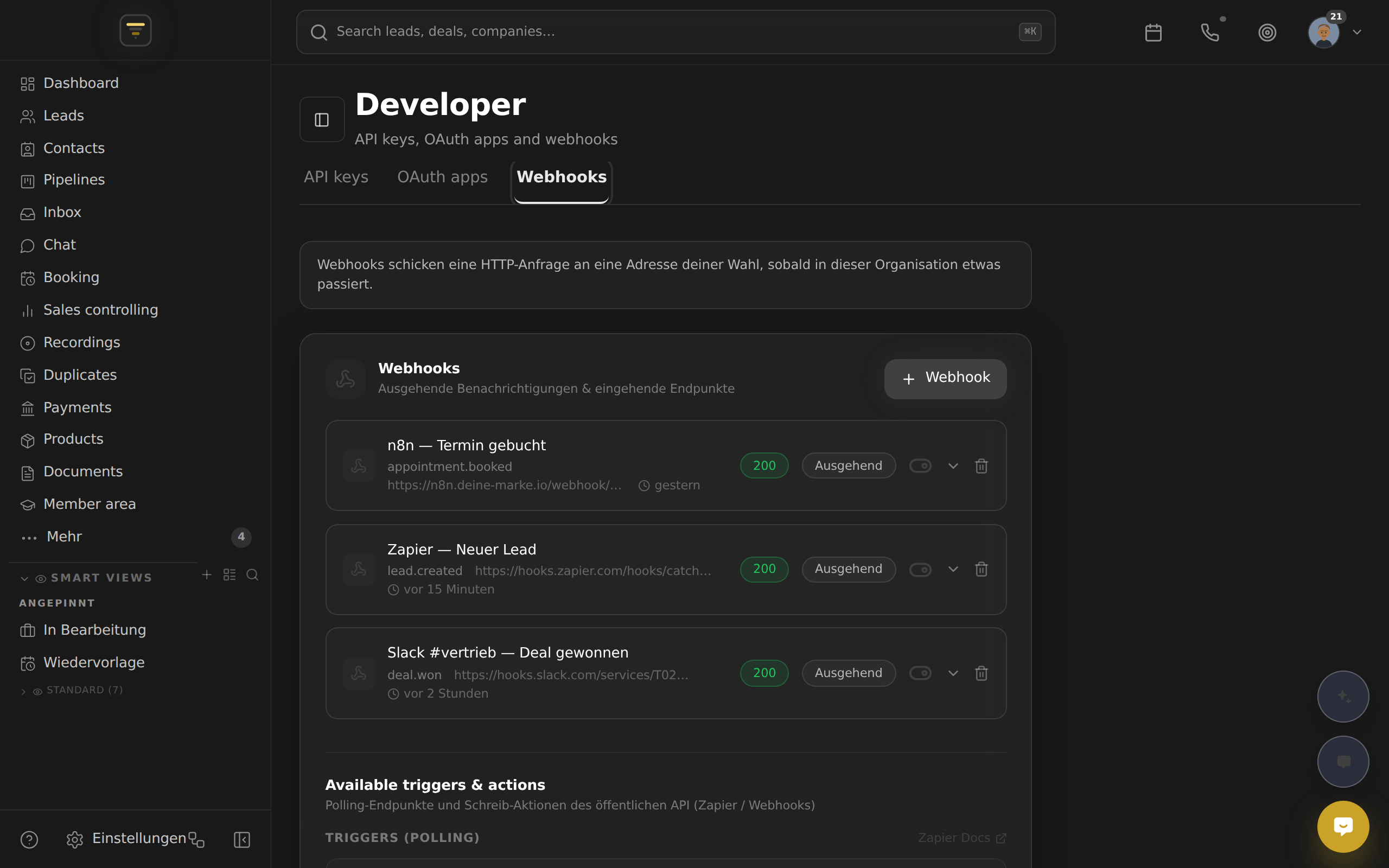The image size is (1389, 868).
Task: Open Chat section
Action: (136, 245)
